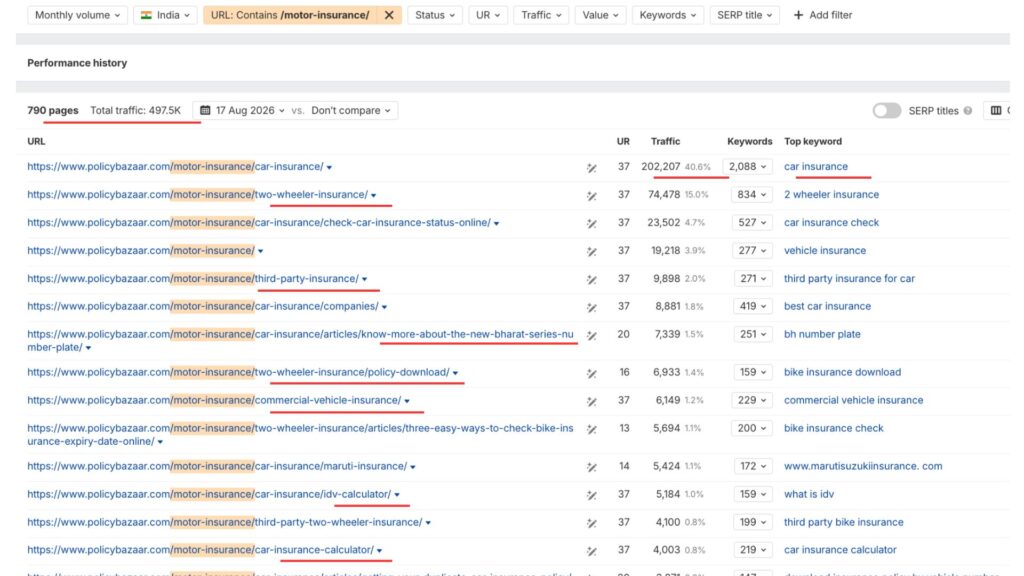Open the Status filter dropdown
Screen dimensions: 1024x576
click(435, 15)
